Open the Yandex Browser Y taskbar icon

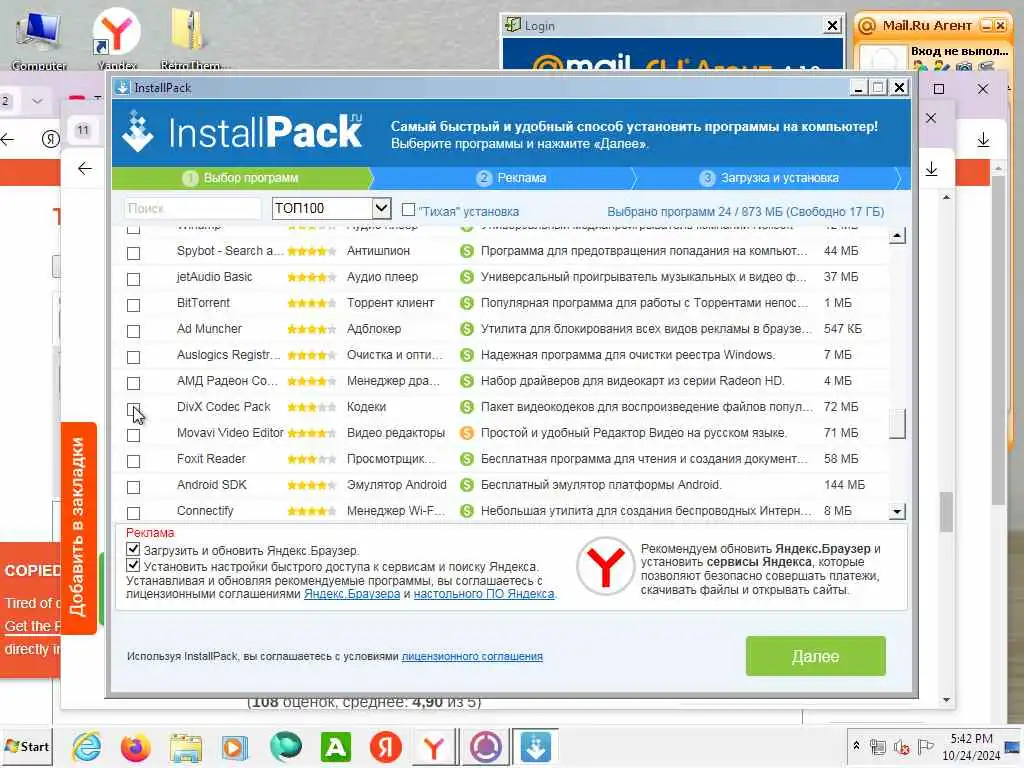(x=434, y=748)
